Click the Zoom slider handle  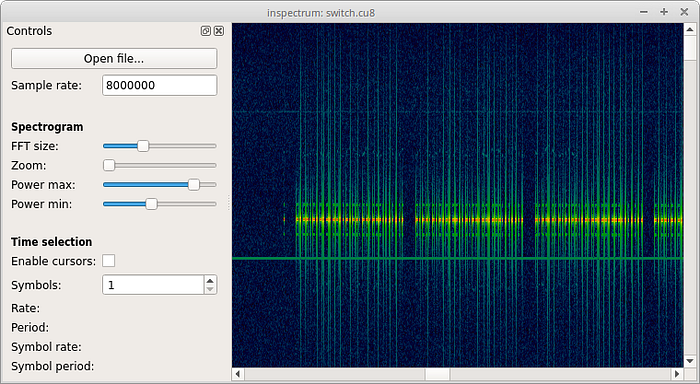pos(109,165)
